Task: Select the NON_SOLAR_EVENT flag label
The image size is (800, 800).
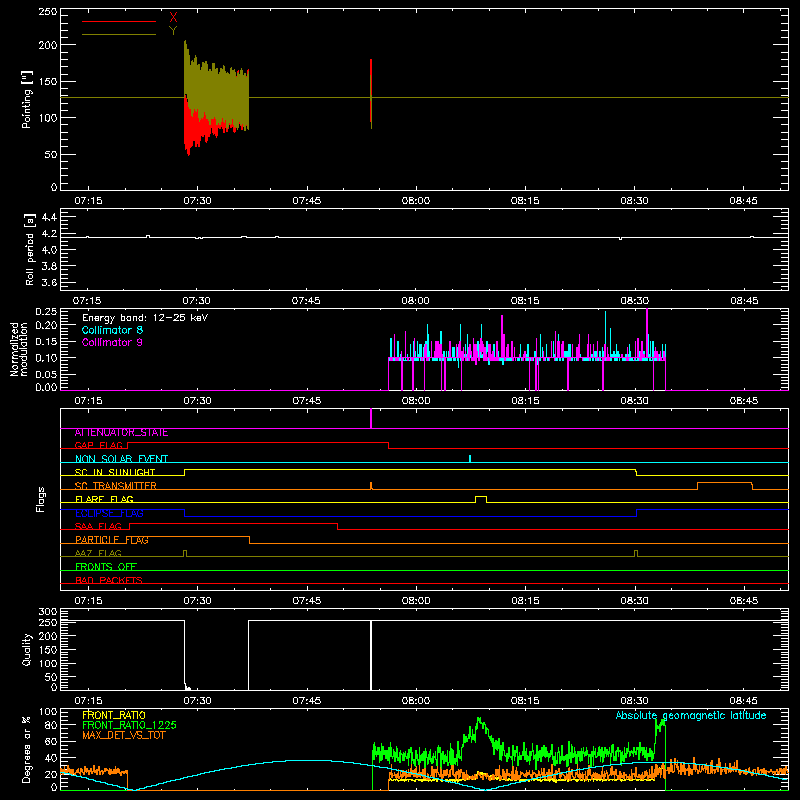Action: (121, 459)
